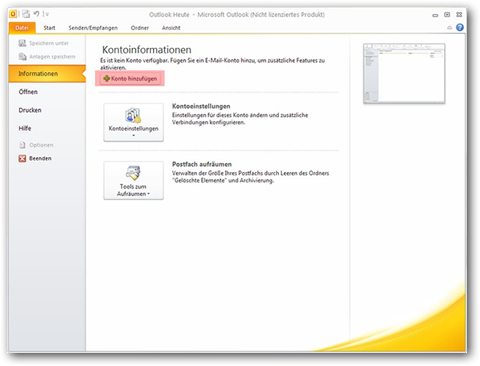This screenshot has height=366, width=480.
Task: Click the green plus icon on Konto hinzufügen
Action: click(x=106, y=79)
